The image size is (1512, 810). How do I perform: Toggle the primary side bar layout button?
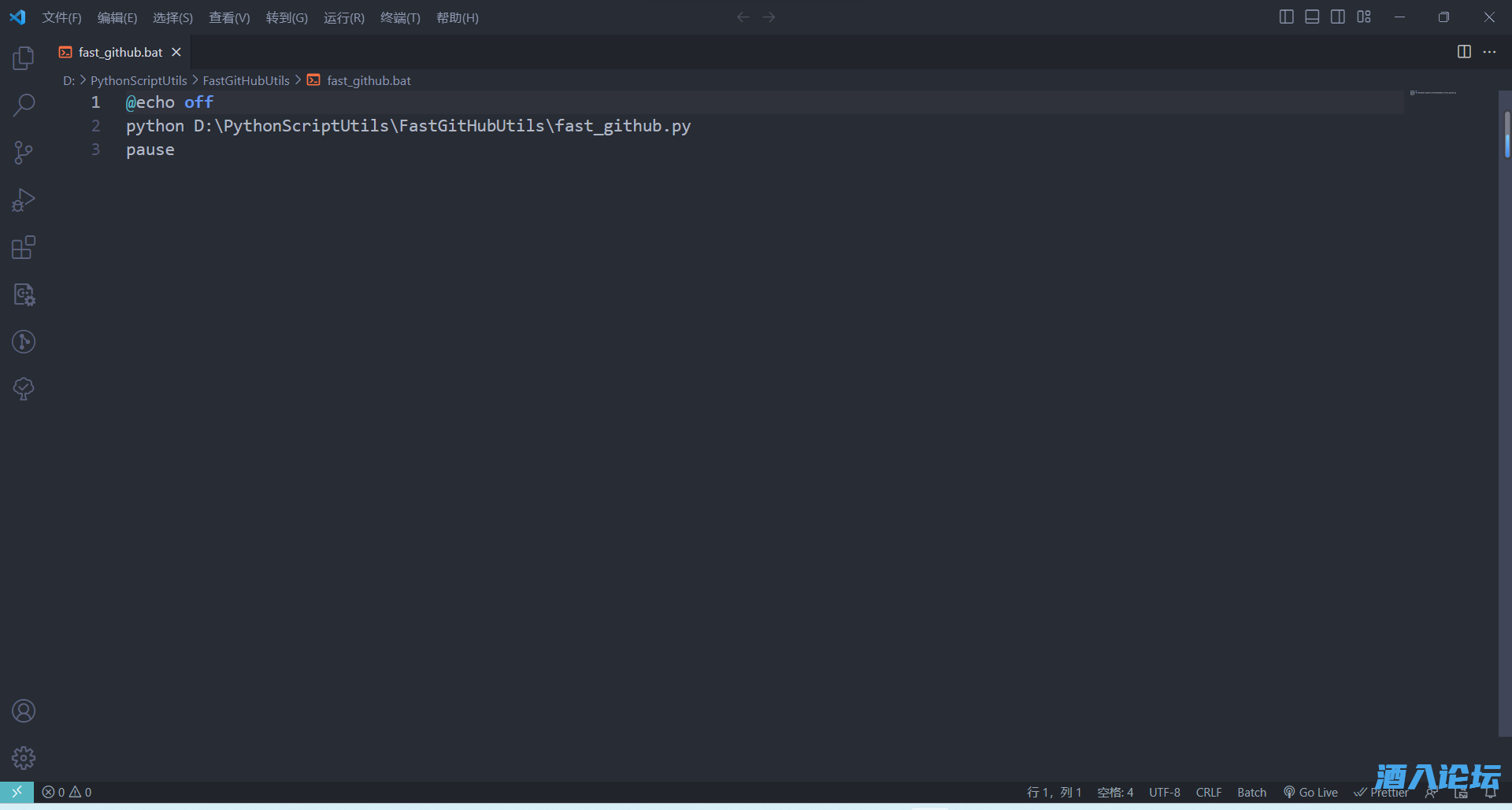(x=1286, y=17)
